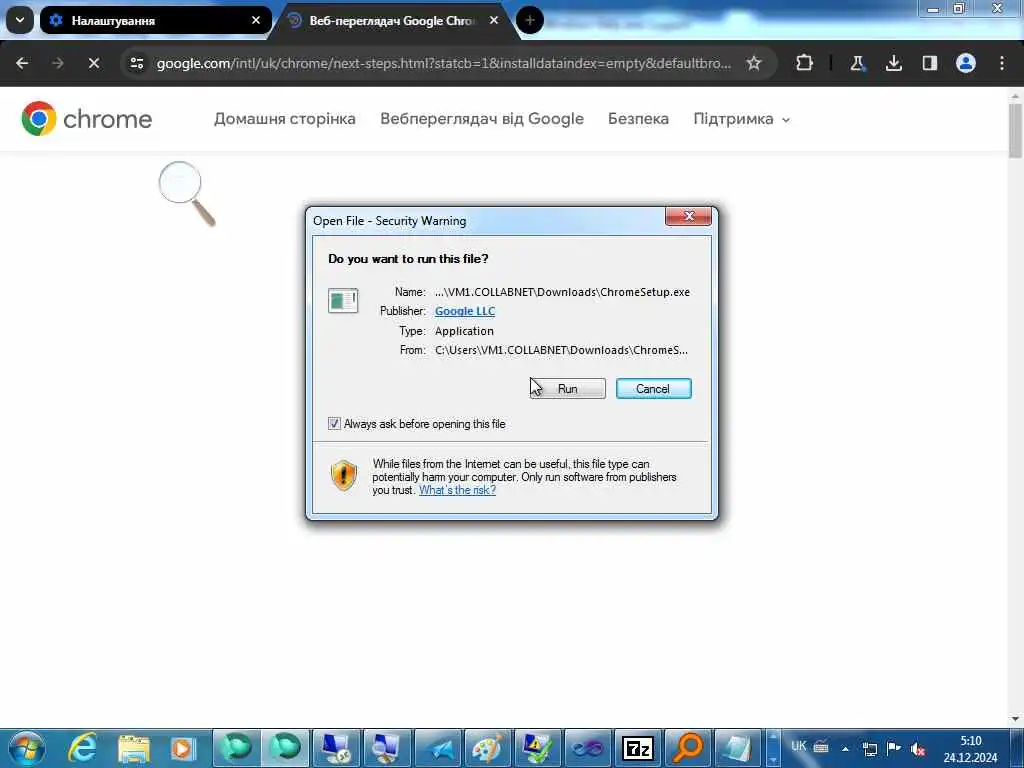
Task: Go forward with the forward arrow
Action: tap(58, 63)
